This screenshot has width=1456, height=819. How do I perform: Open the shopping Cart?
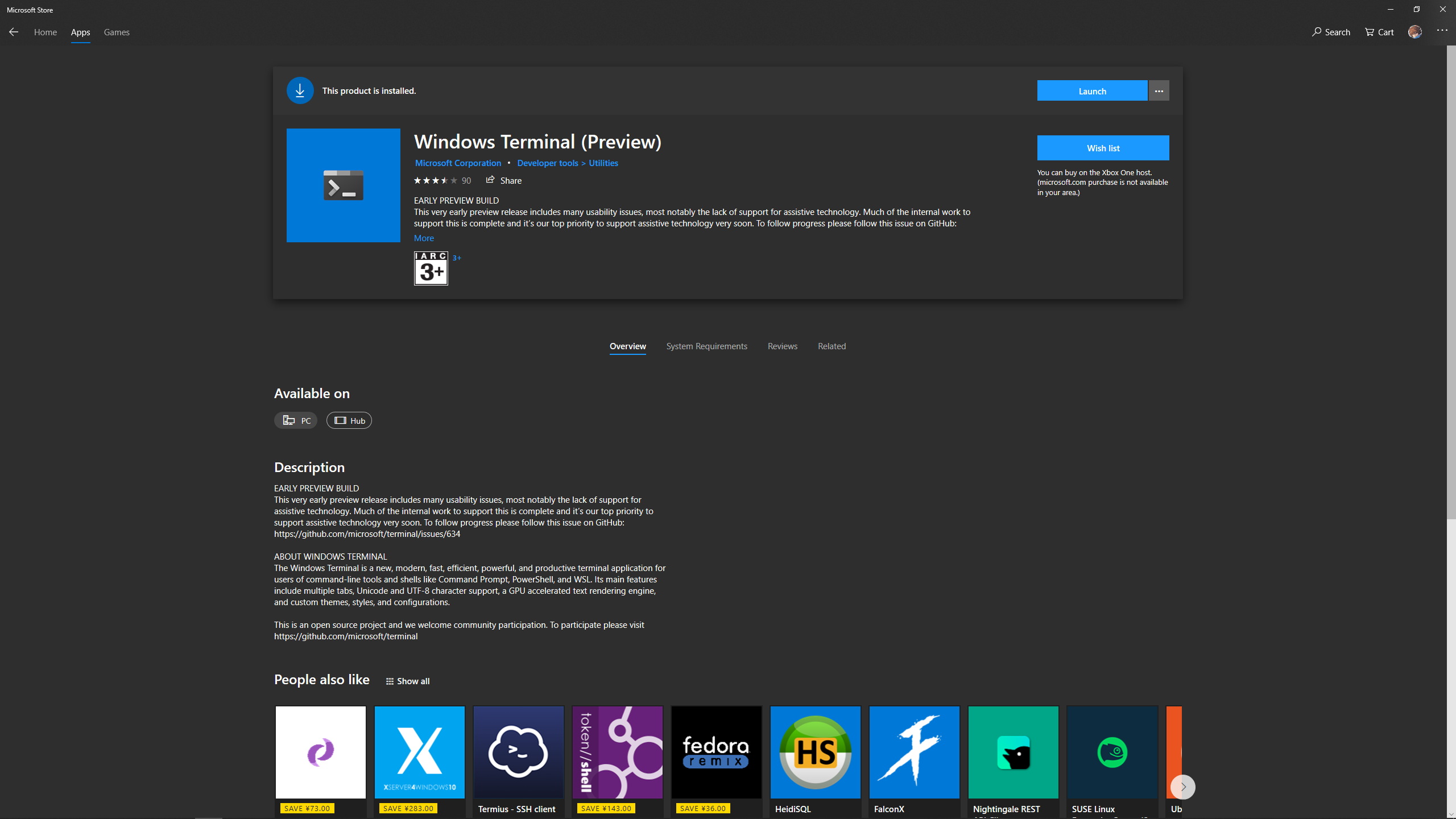(1379, 32)
